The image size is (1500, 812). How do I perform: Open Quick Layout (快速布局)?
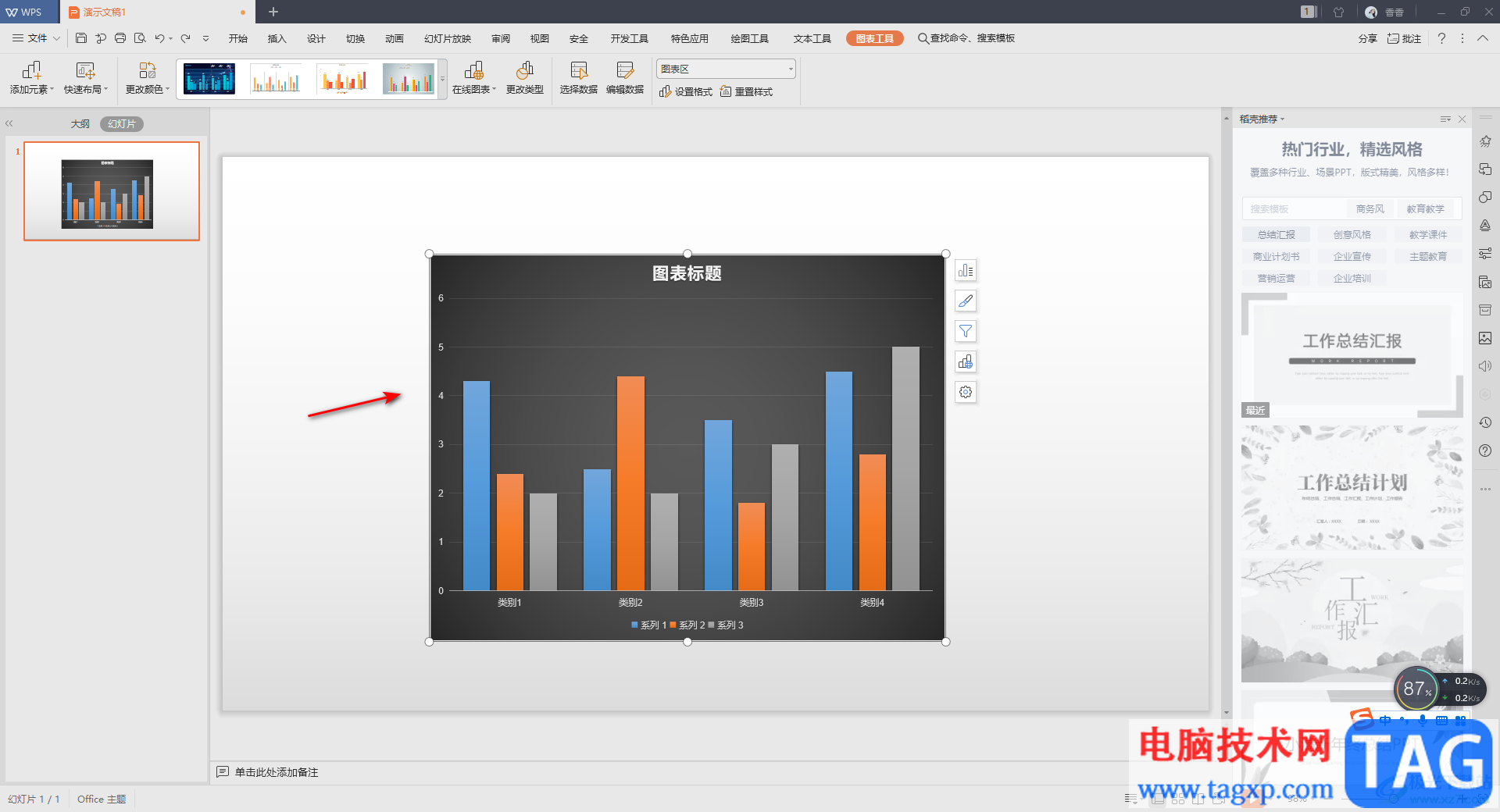pyautogui.click(x=86, y=78)
